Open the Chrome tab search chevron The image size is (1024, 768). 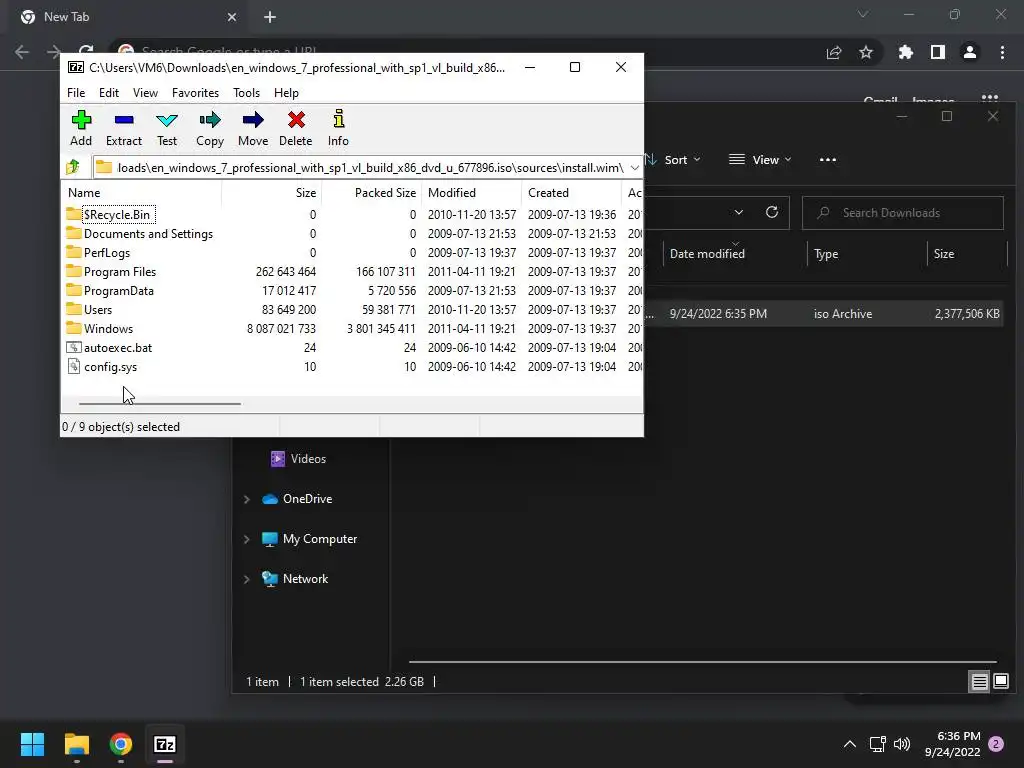point(863,14)
